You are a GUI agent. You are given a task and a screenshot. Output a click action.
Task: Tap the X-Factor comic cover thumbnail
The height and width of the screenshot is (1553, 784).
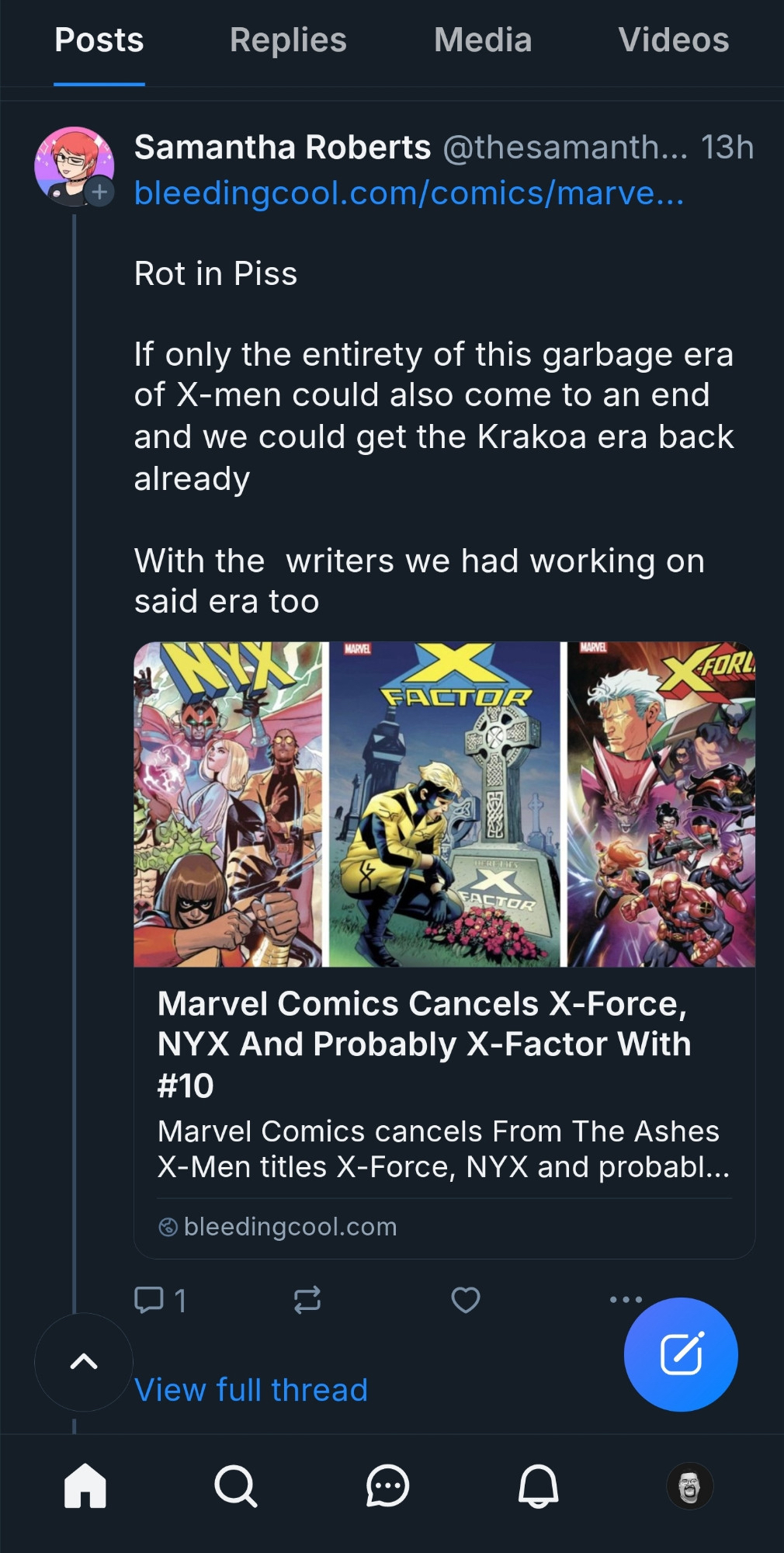(444, 804)
